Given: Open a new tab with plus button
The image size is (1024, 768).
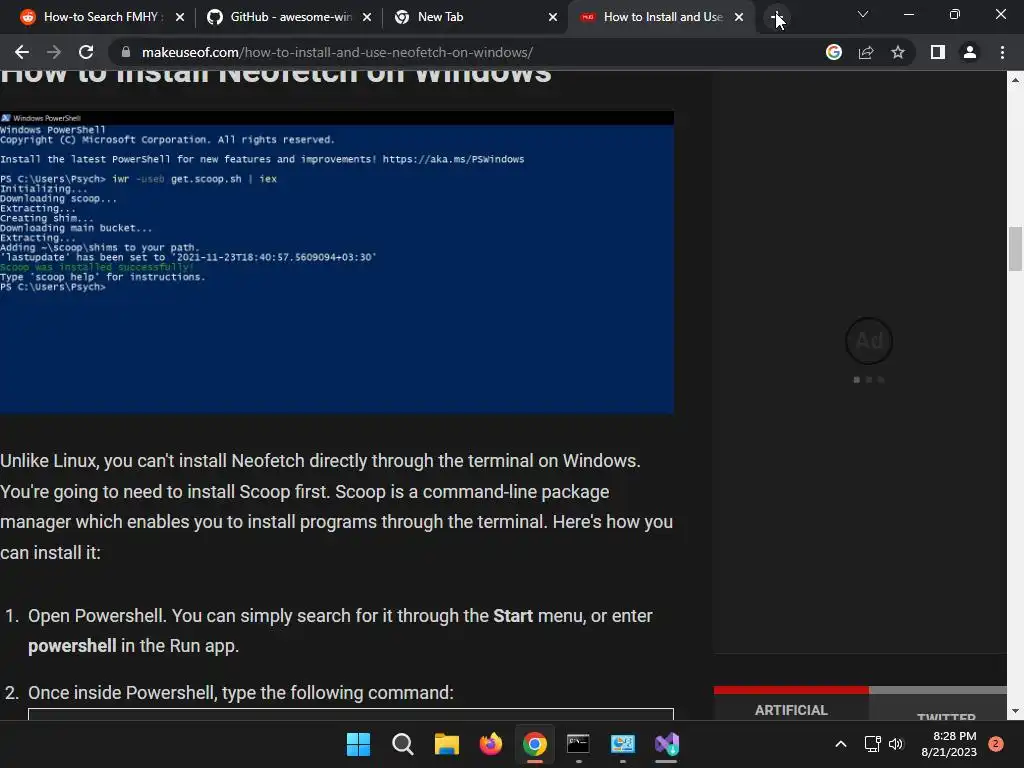Looking at the screenshot, I should [776, 17].
